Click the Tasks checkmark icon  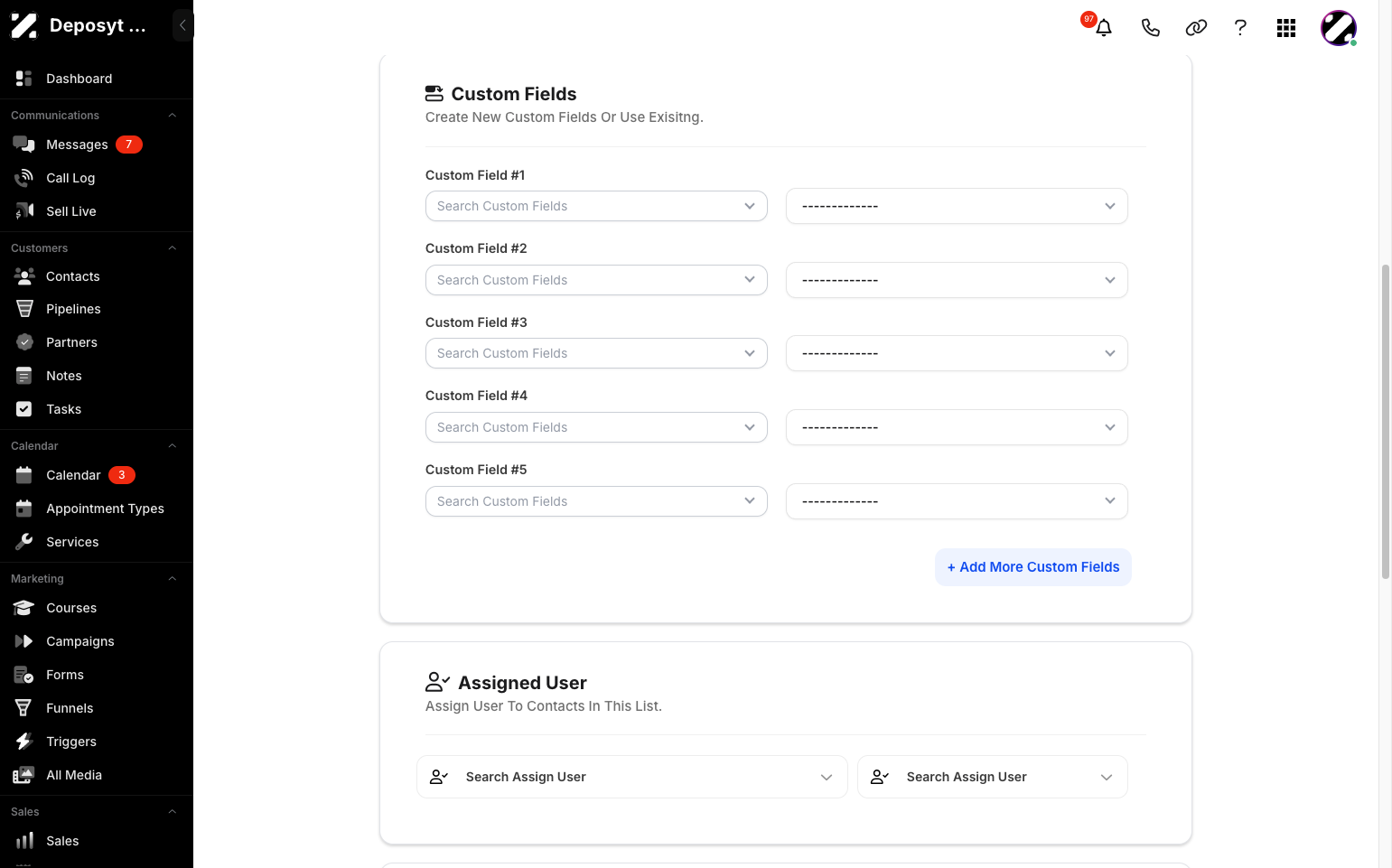coord(24,409)
